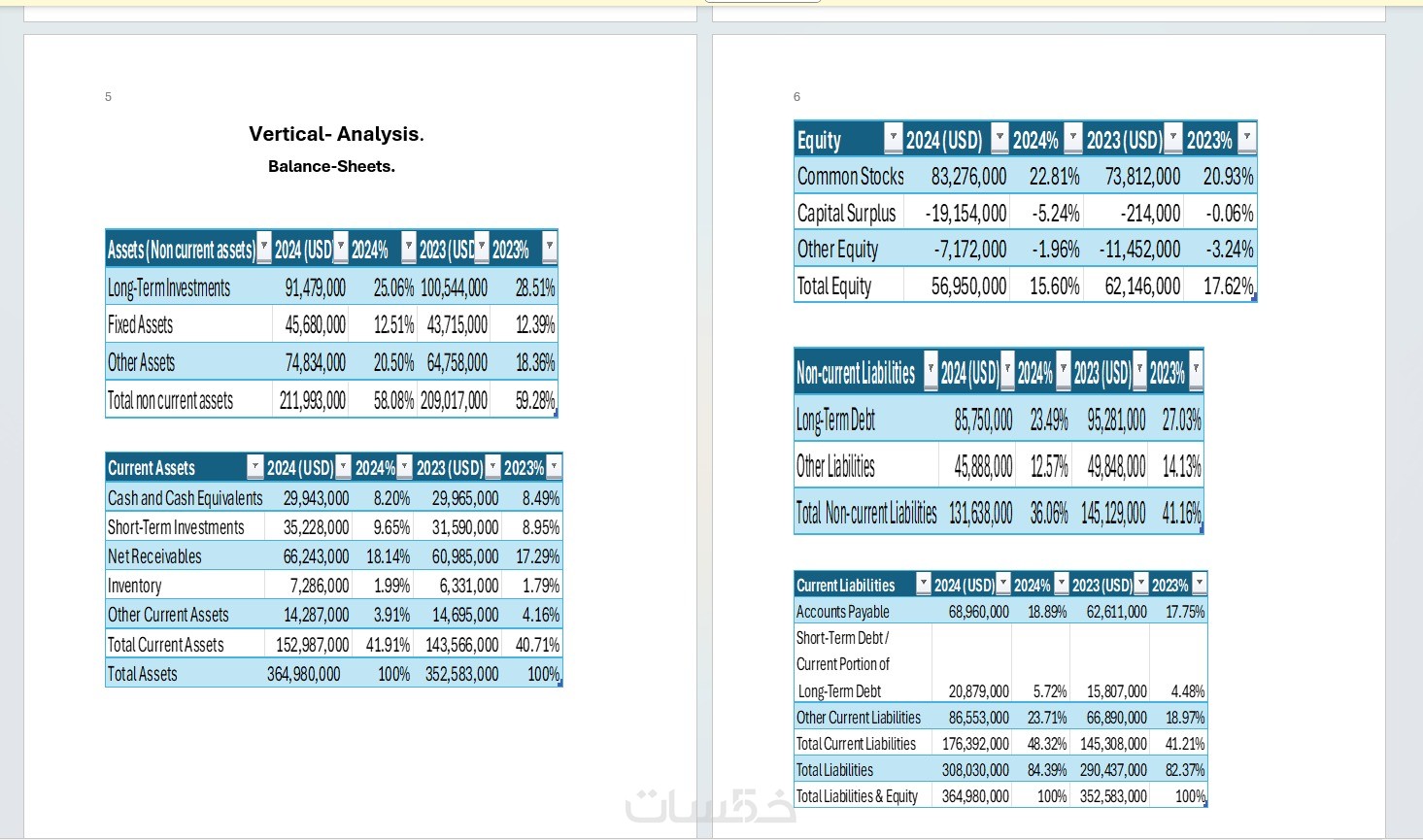Screen dimensions: 1423x840
Task: Open 2024% filter in Current Liabilities table
Action: click(x=1062, y=583)
